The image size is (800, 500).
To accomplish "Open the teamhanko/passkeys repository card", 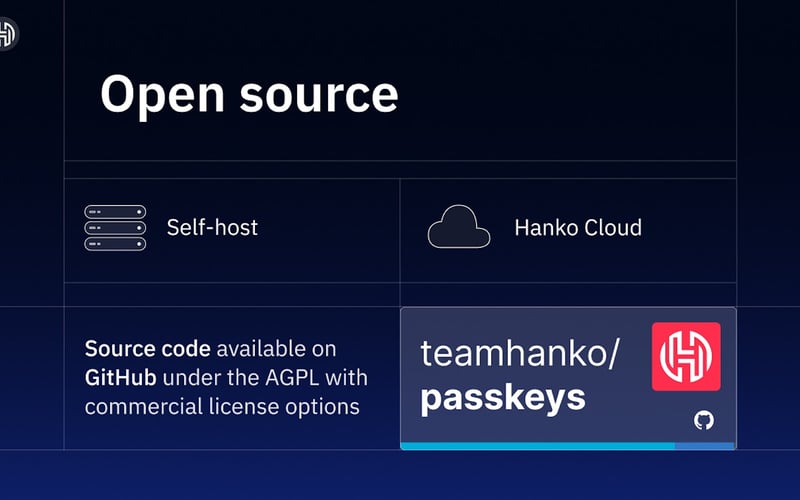I will coord(568,379).
